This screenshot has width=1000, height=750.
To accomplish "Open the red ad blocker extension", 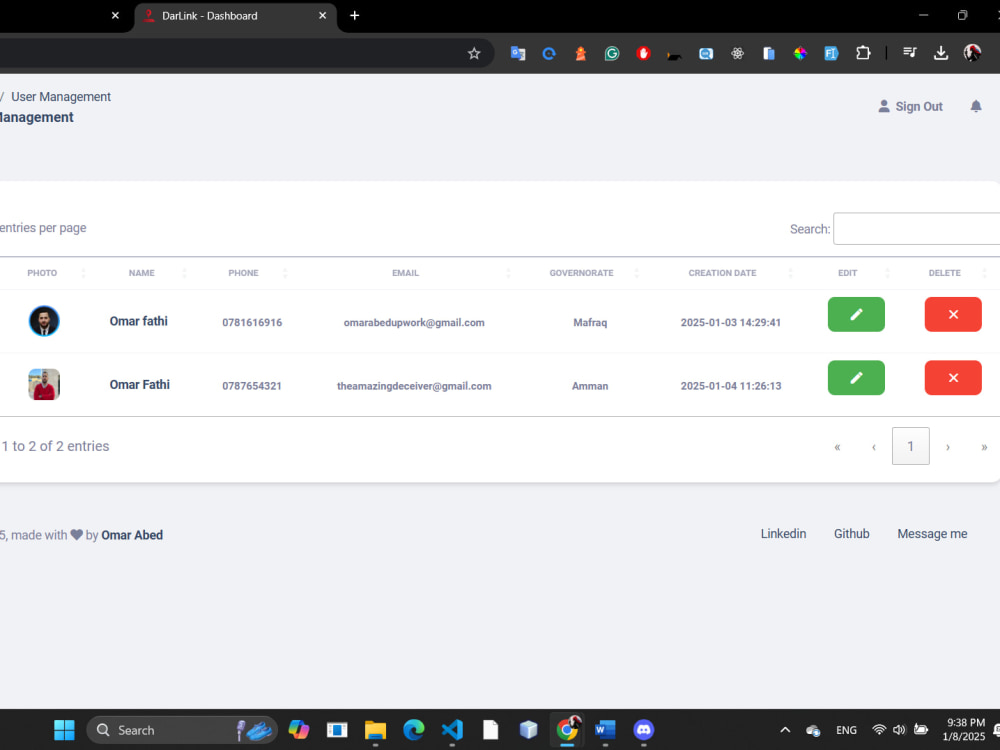I will coord(643,54).
